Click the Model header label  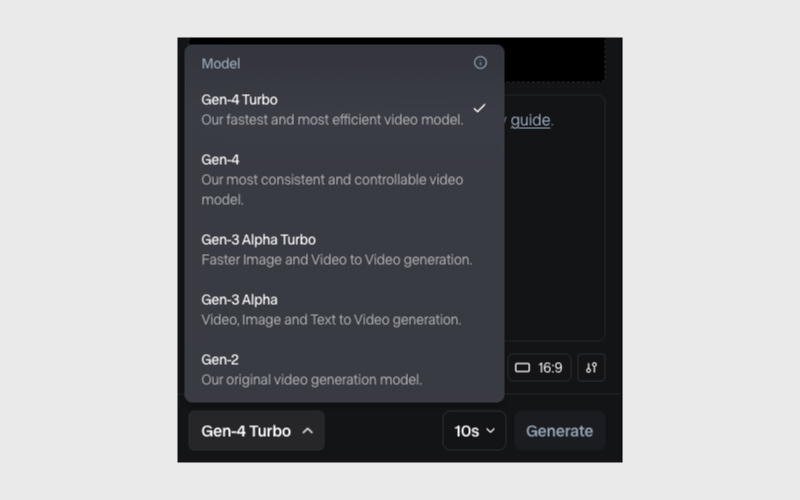220,63
